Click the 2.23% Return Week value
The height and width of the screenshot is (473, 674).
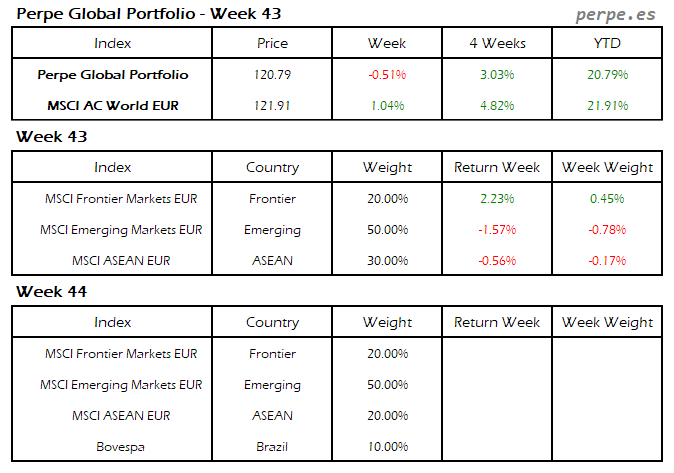pos(497,199)
